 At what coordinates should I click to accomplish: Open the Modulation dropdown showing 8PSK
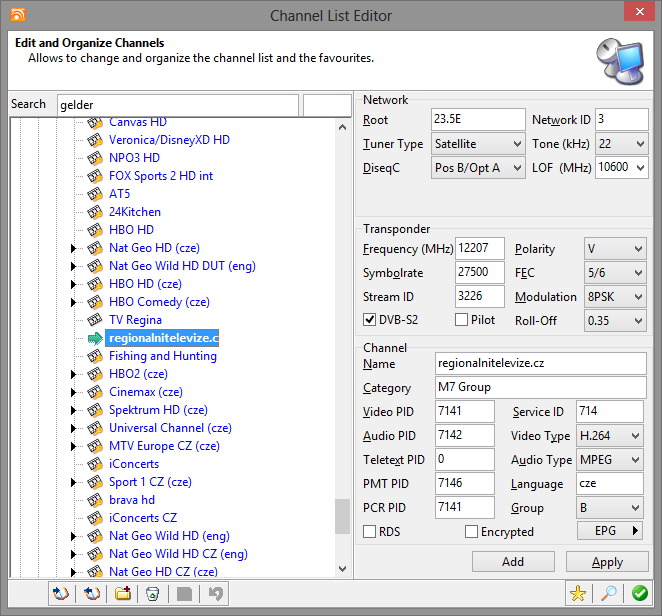611,297
